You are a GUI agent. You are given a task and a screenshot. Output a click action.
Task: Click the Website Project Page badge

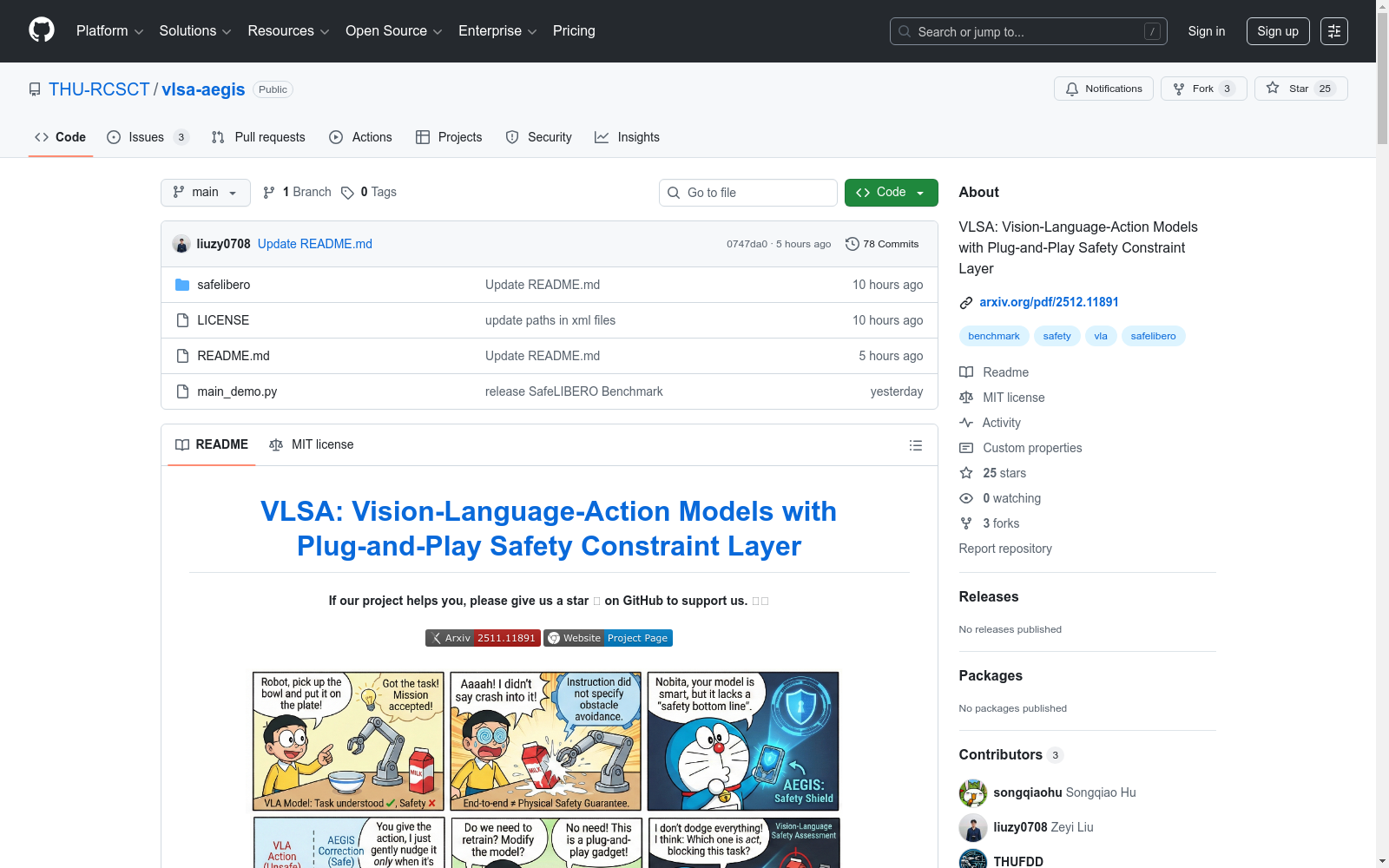click(608, 638)
